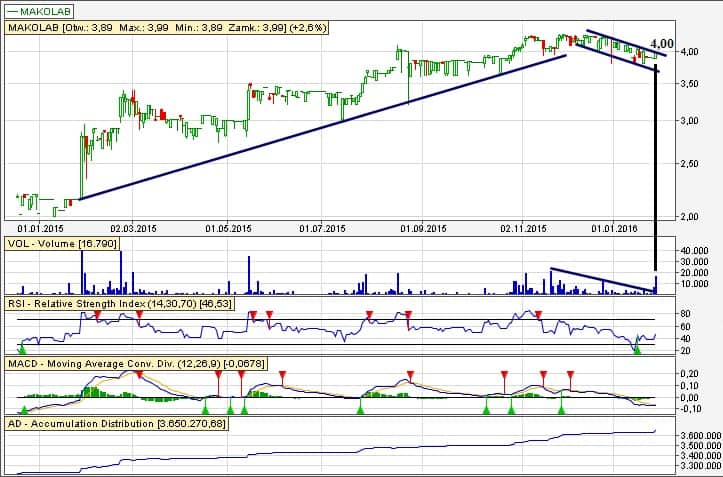This screenshot has width=723, height=477.
Task: Click the descending trendline above the volume bars
Action: (x=600, y=280)
